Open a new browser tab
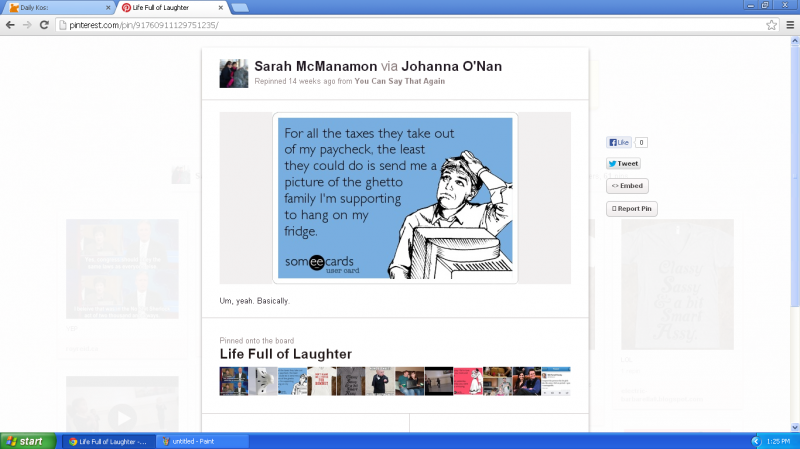 pyautogui.click(x=239, y=8)
